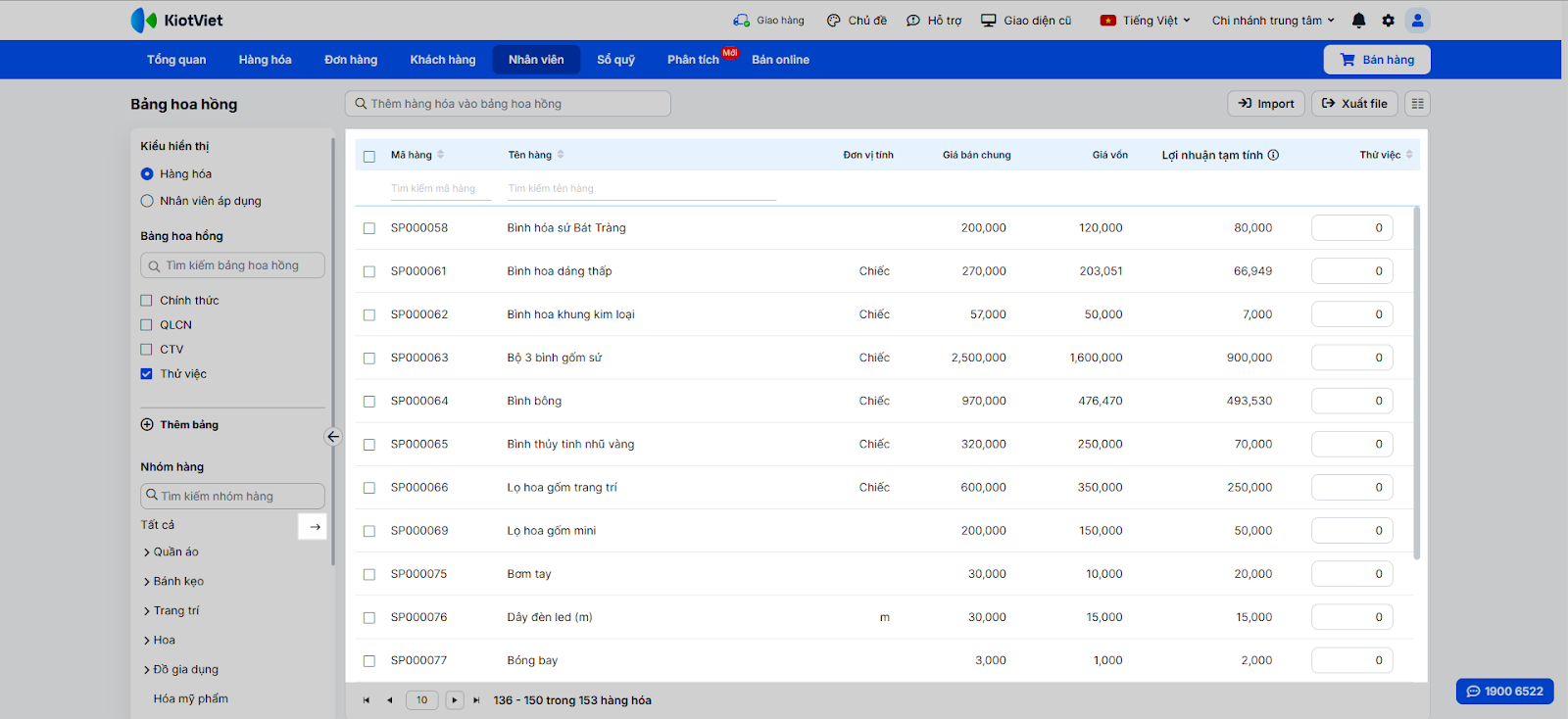The width and height of the screenshot is (1568, 719).
Task: Open the Chi nhánh trung tâm branch dropdown
Action: click(1272, 21)
